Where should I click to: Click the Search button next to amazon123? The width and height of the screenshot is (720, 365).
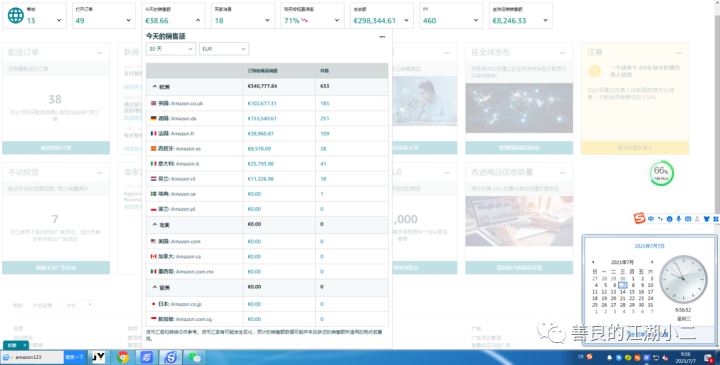(74, 357)
